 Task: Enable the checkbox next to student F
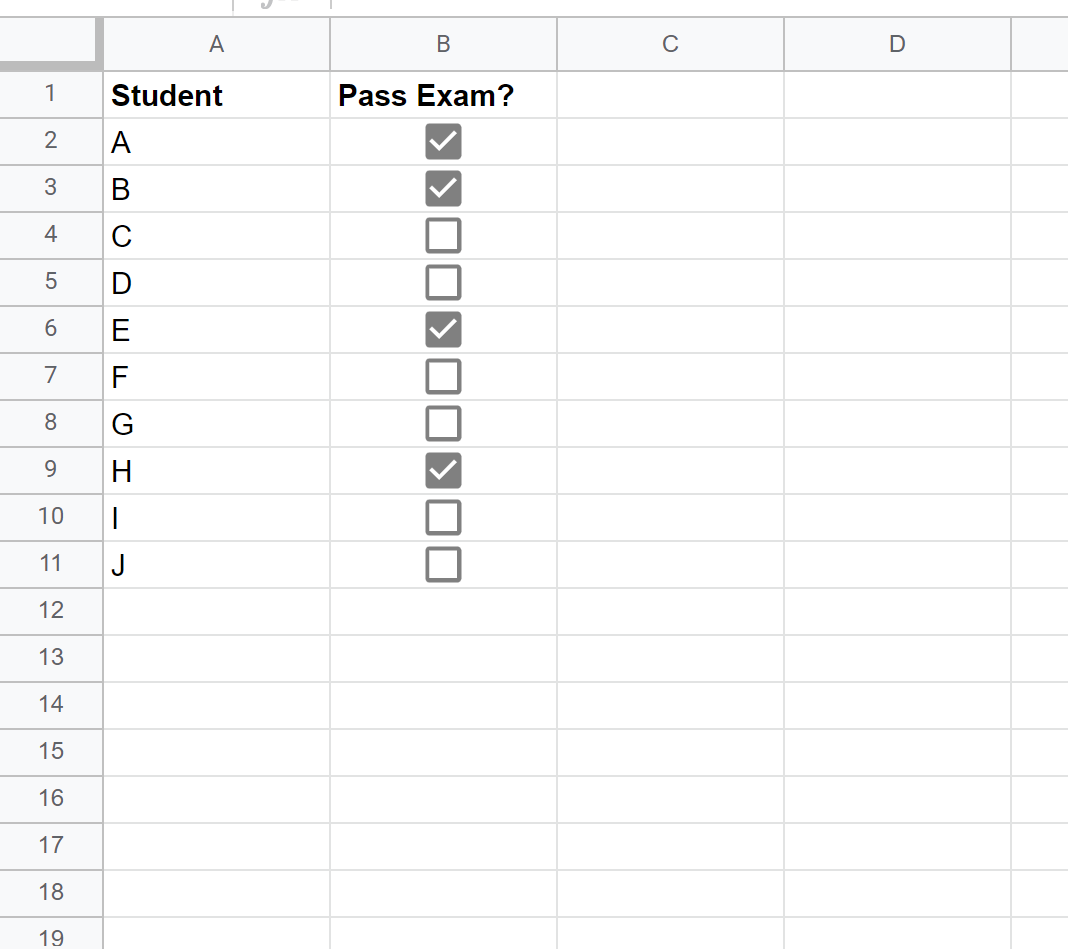coord(443,377)
